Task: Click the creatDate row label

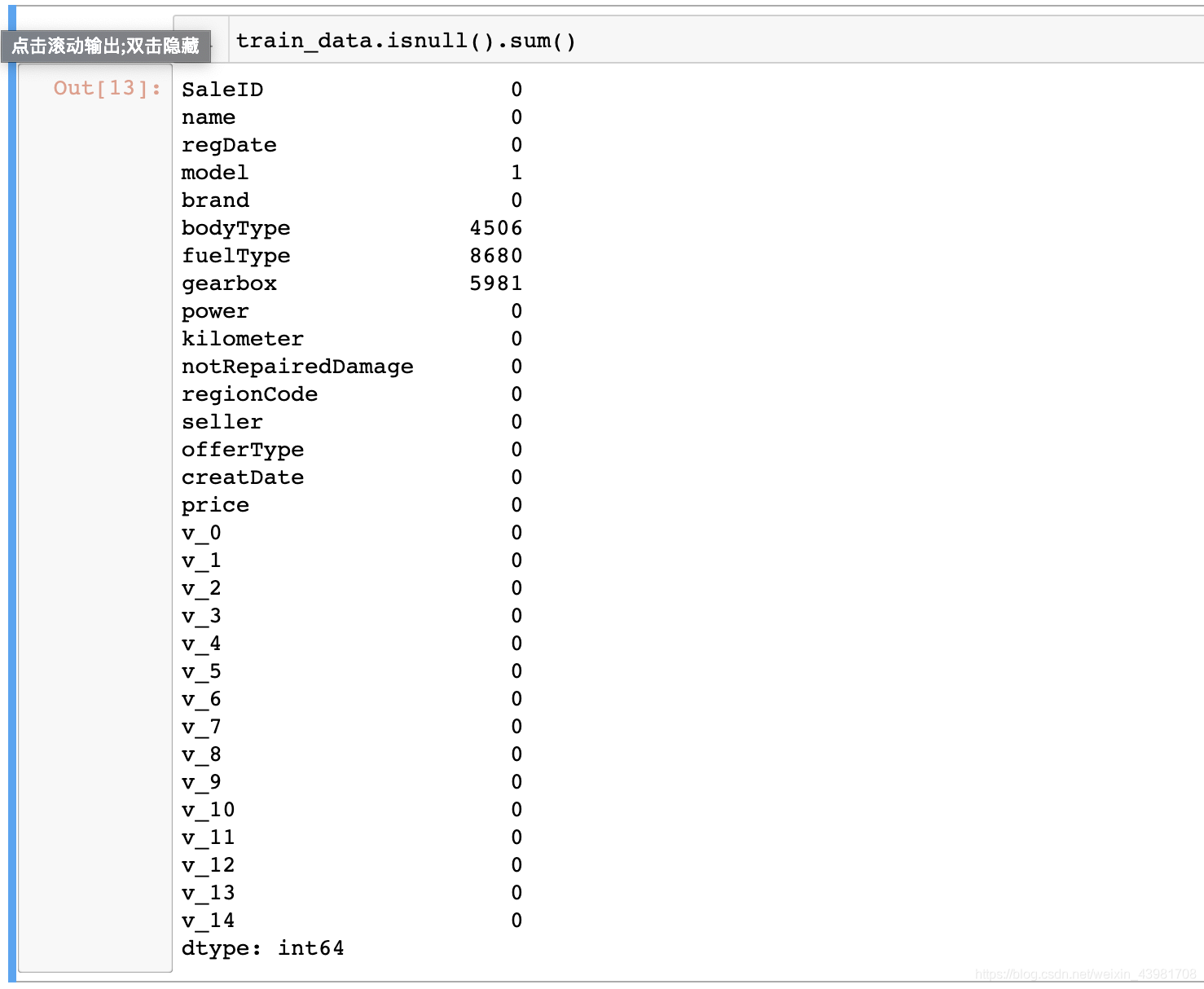Action: [x=243, y=477]
